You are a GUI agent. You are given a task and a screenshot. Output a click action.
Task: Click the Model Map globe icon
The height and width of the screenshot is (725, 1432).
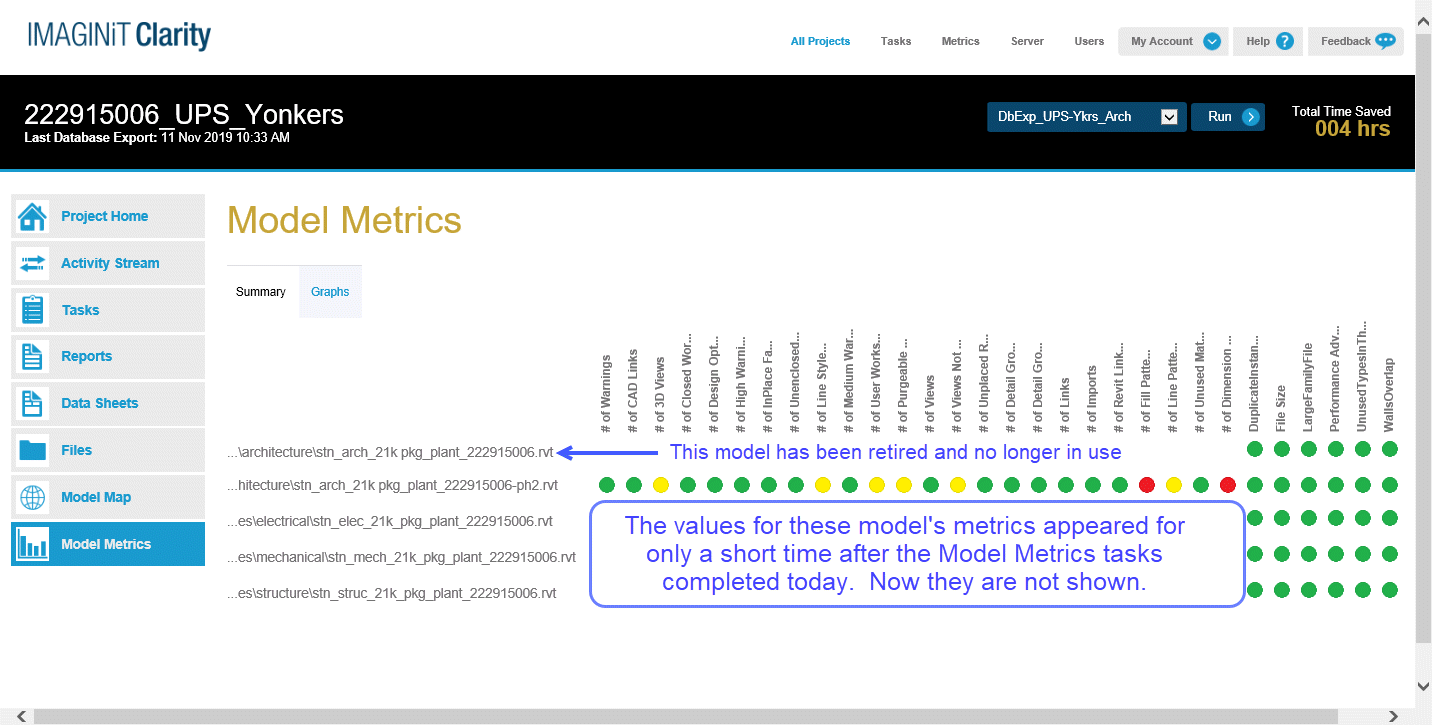(x=33, y=497)
